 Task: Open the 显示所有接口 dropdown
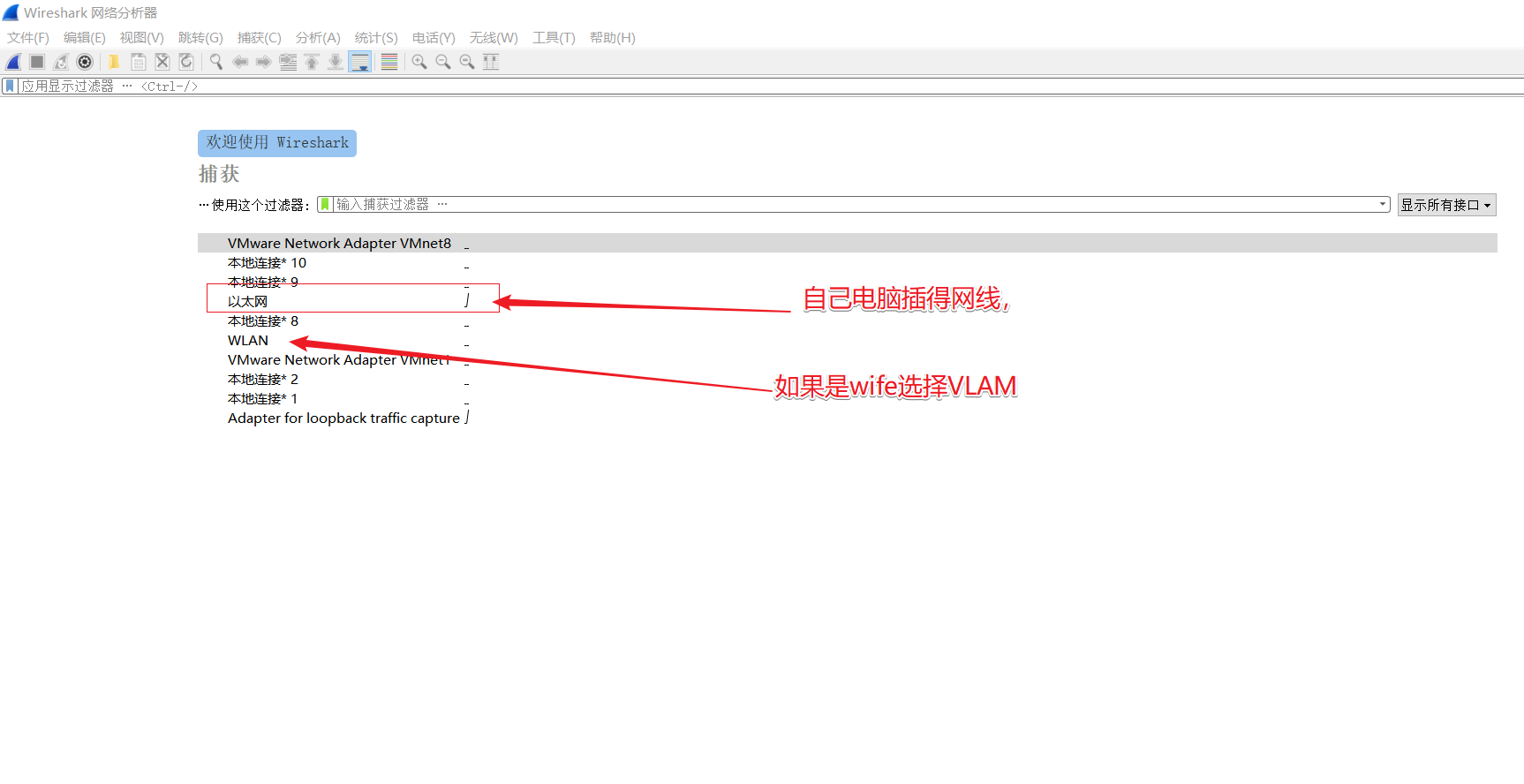click(1446, 205)
